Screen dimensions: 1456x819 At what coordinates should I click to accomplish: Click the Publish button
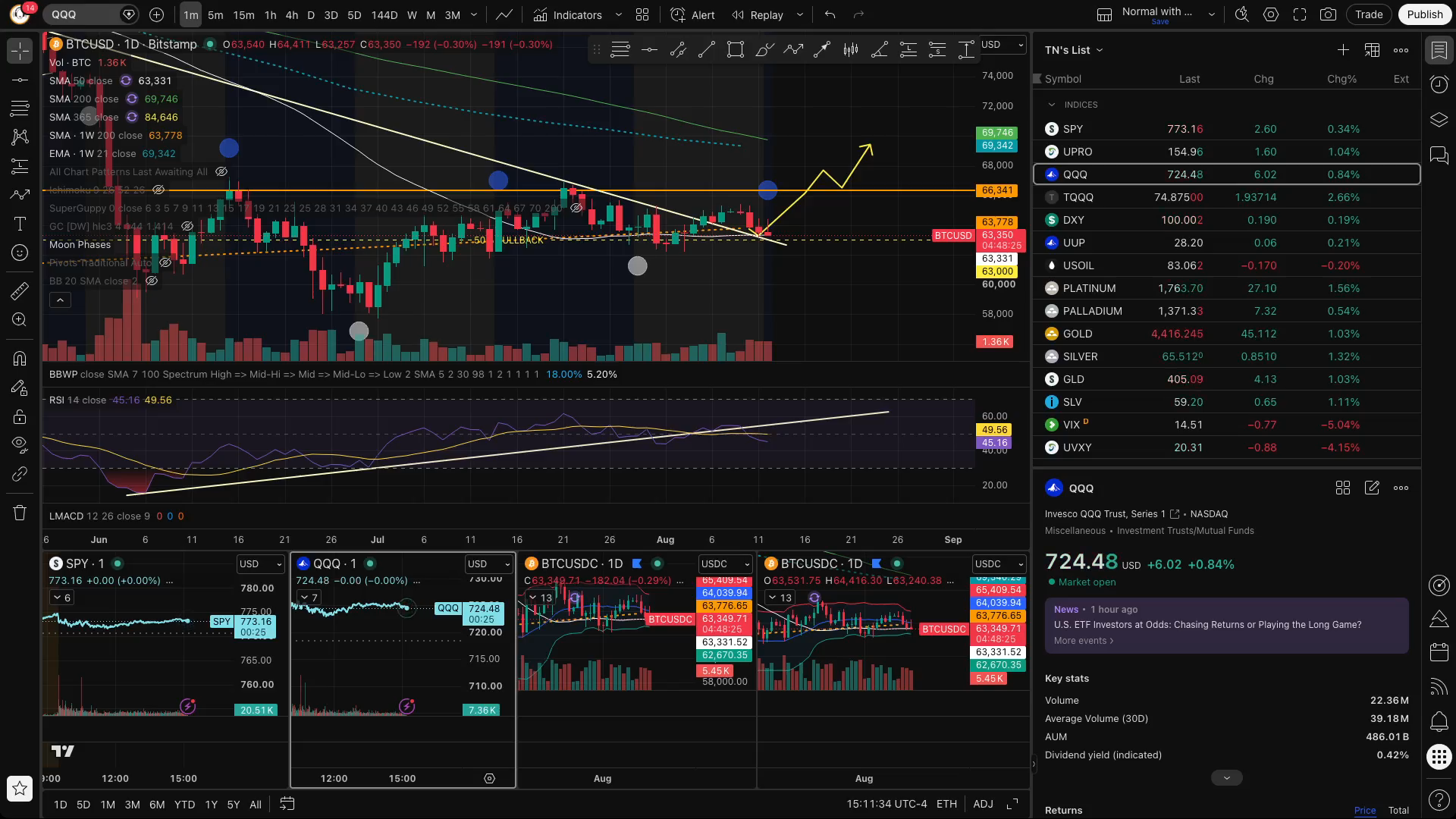pos(1424,14)
